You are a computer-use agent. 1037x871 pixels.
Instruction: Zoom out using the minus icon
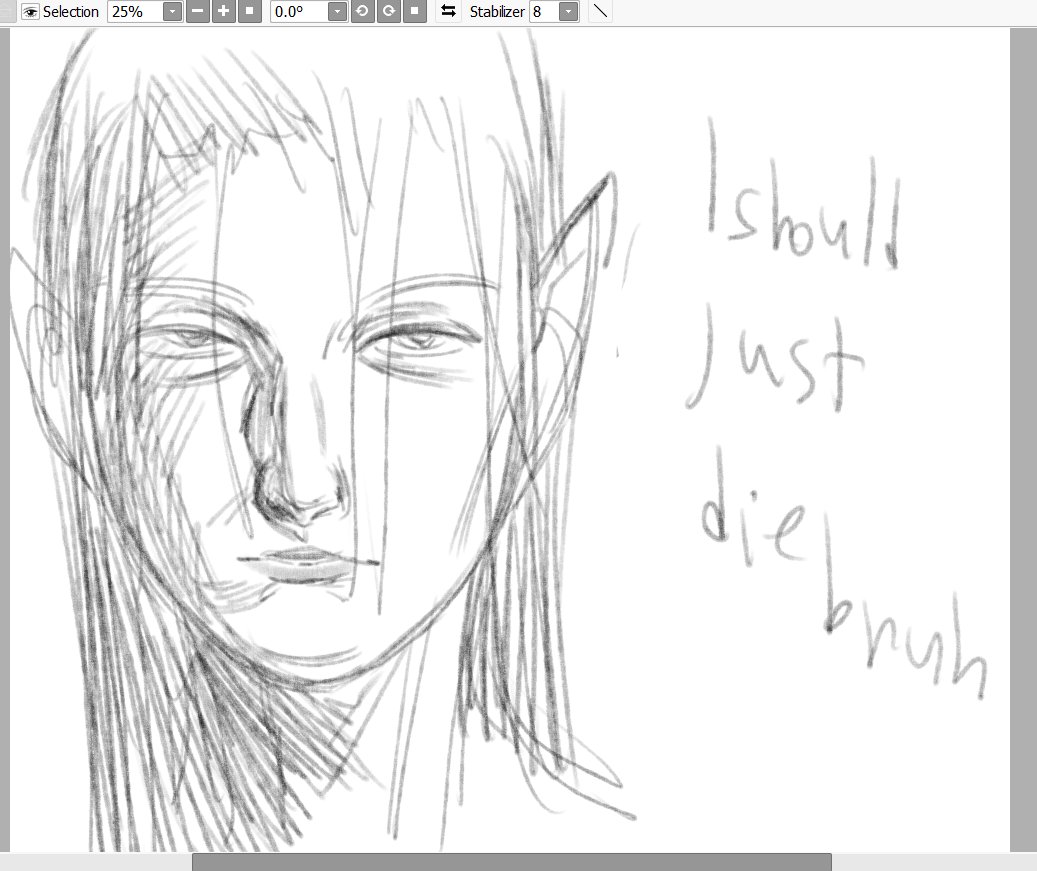(x=196, y=11)
